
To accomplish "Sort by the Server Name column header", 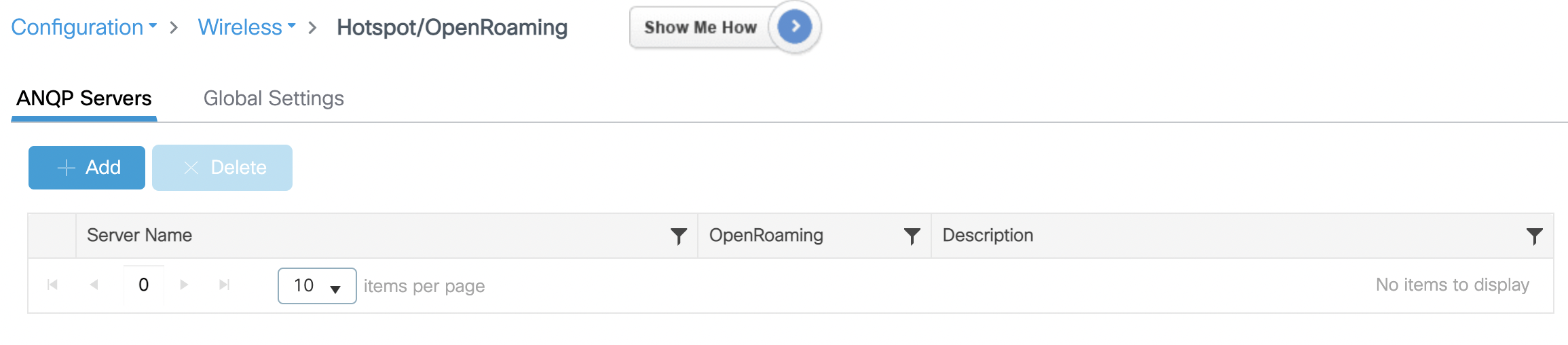I will pos(140,236).
